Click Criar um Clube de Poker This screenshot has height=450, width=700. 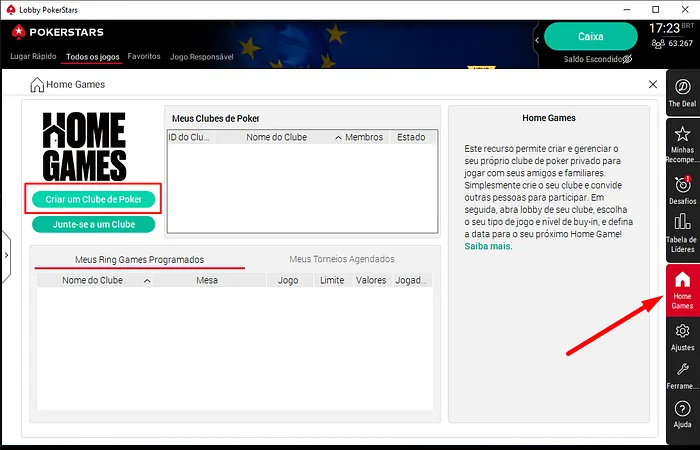[93, 199]
